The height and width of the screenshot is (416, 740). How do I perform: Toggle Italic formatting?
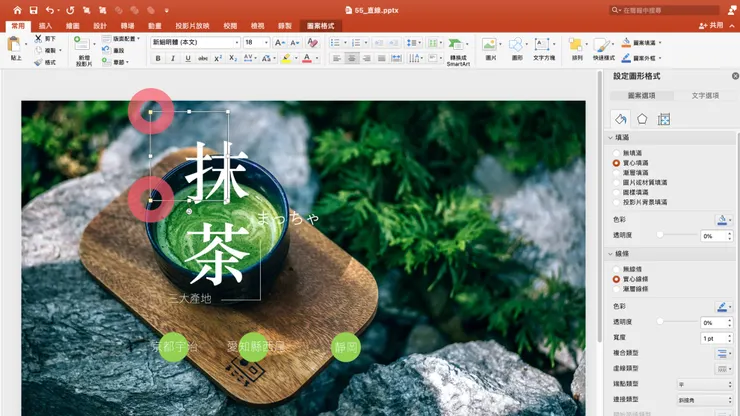coord(173,58)
